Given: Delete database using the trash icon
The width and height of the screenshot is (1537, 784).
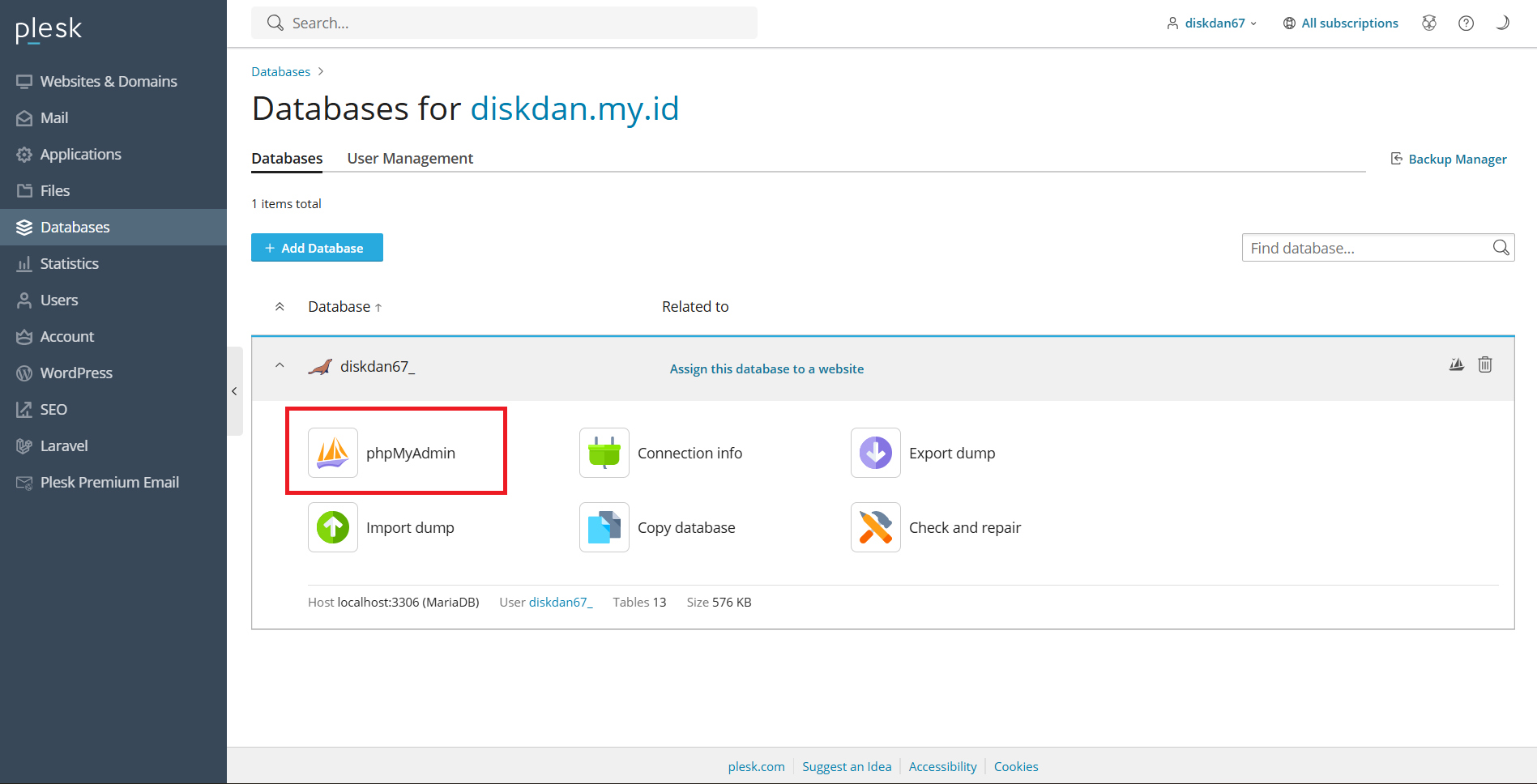Looking at the screenshot, I should 1484,364.
